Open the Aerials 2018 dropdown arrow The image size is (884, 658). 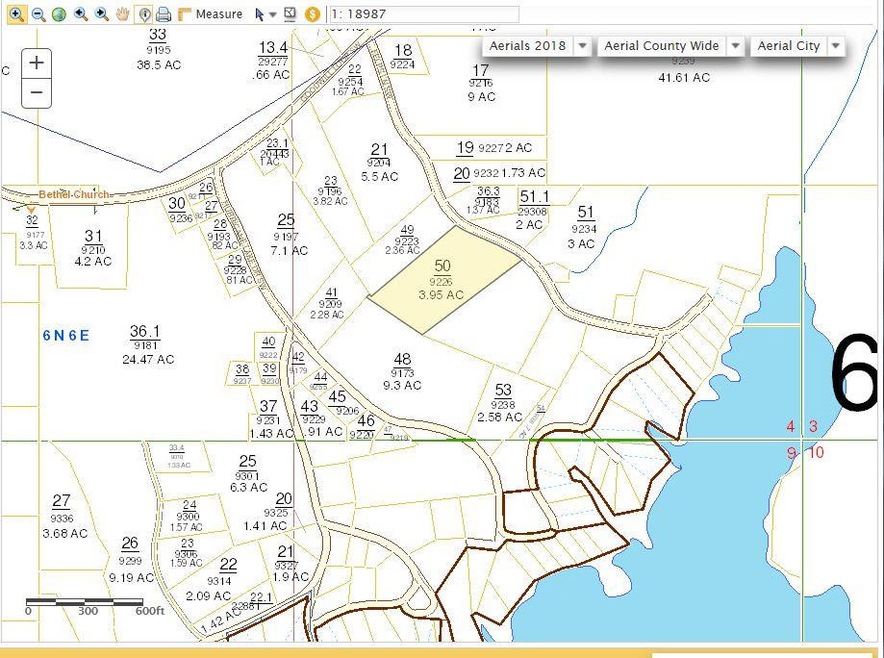point(581,46)
